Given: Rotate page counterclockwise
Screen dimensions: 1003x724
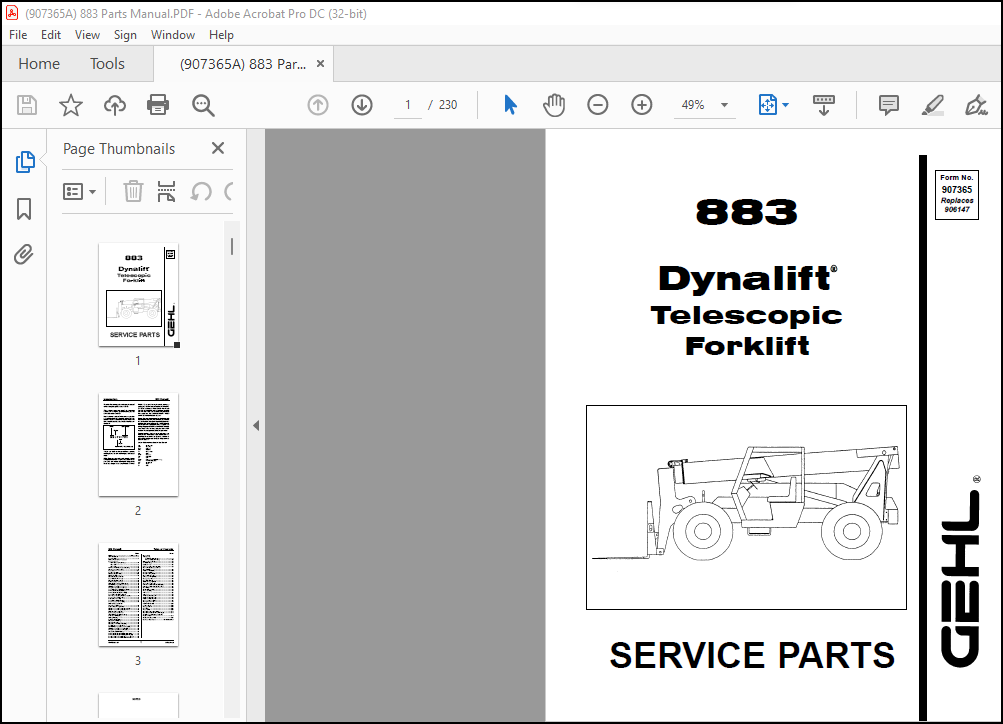Looking at the screenshot, I should coord(201,191).
